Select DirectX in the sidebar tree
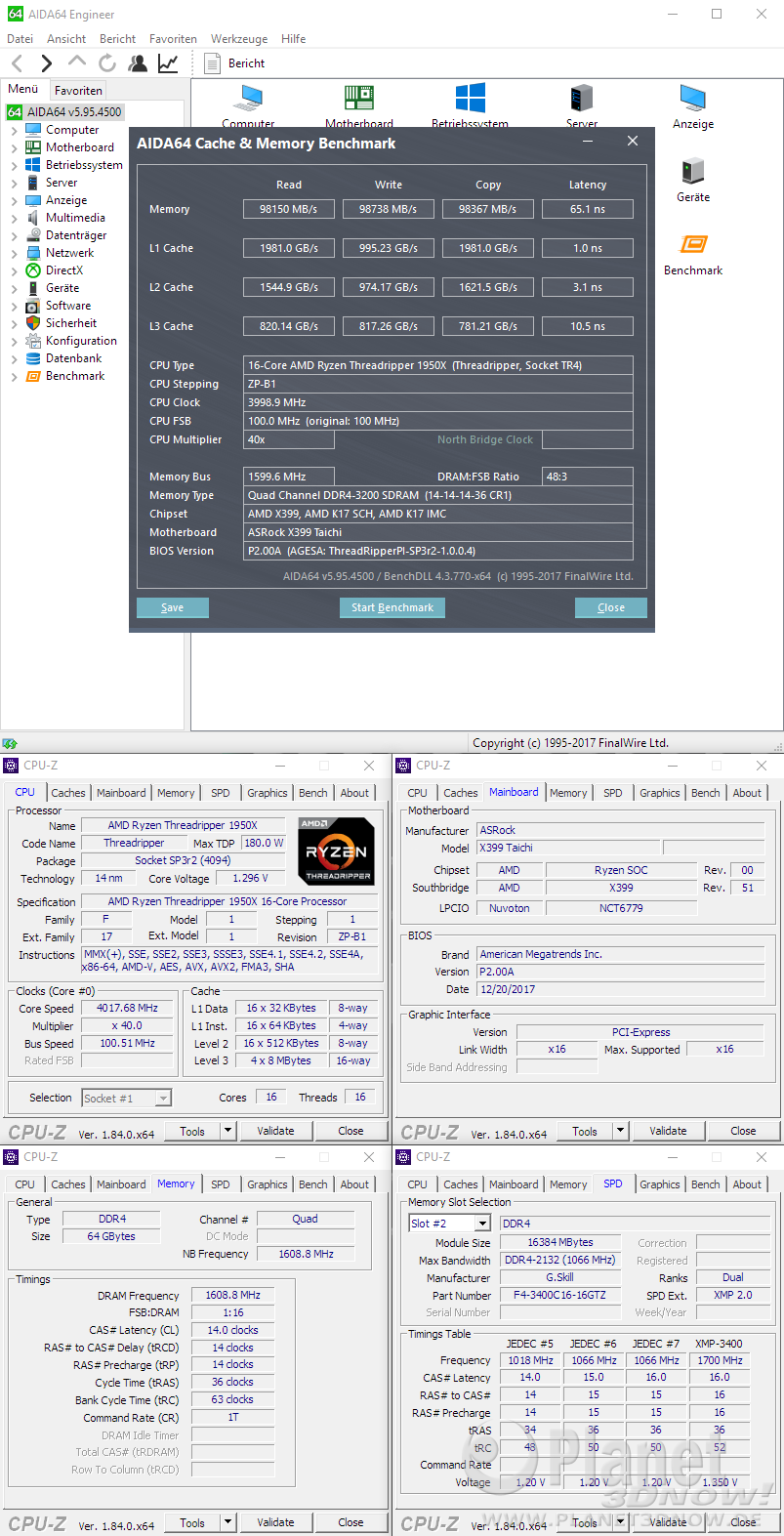The width and height of the screenshot is (784, 1536). pos(64,270)
